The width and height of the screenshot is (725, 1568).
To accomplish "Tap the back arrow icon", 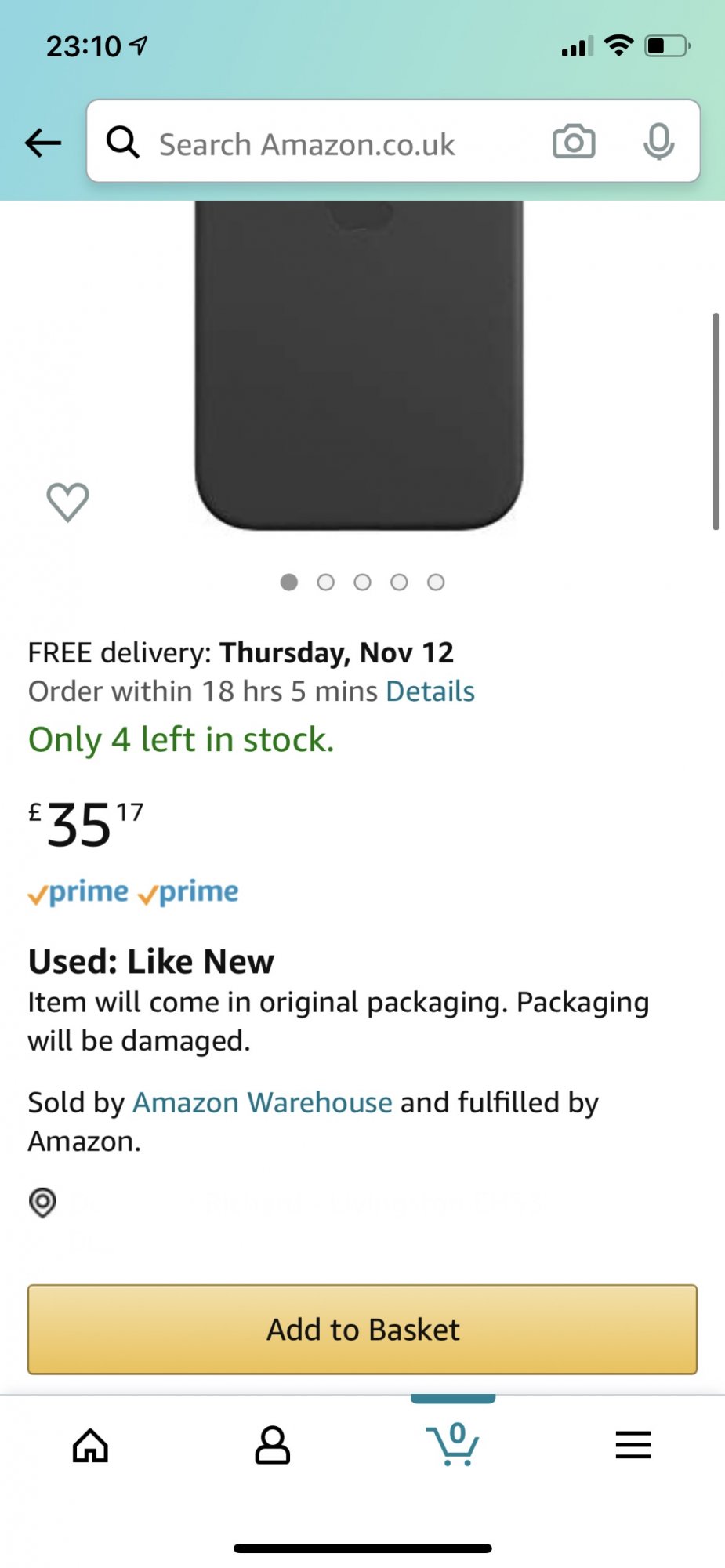I will (x=43, y=143).
